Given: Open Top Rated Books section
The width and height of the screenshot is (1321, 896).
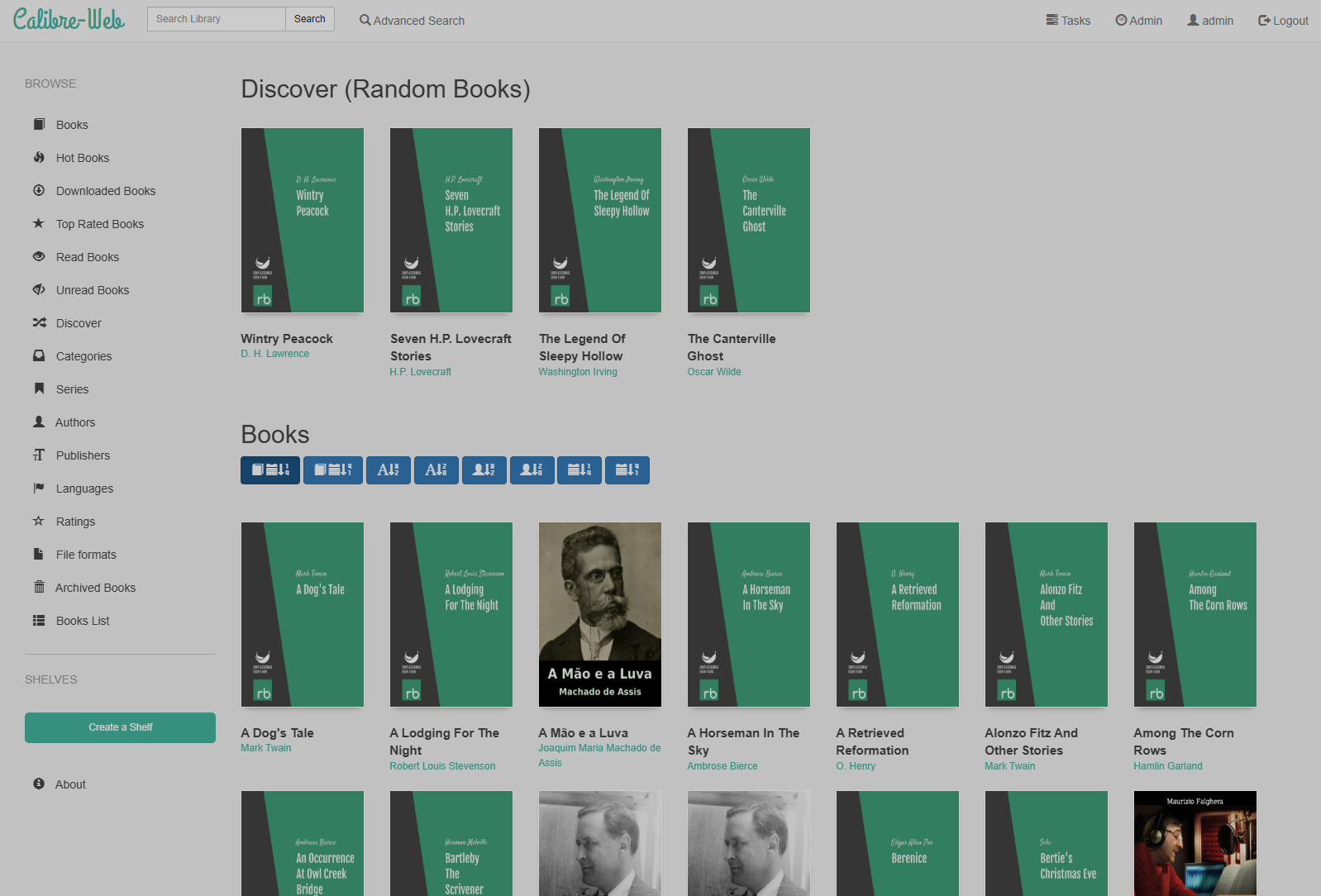Looking at the screenshot, I should click(100, 224).
